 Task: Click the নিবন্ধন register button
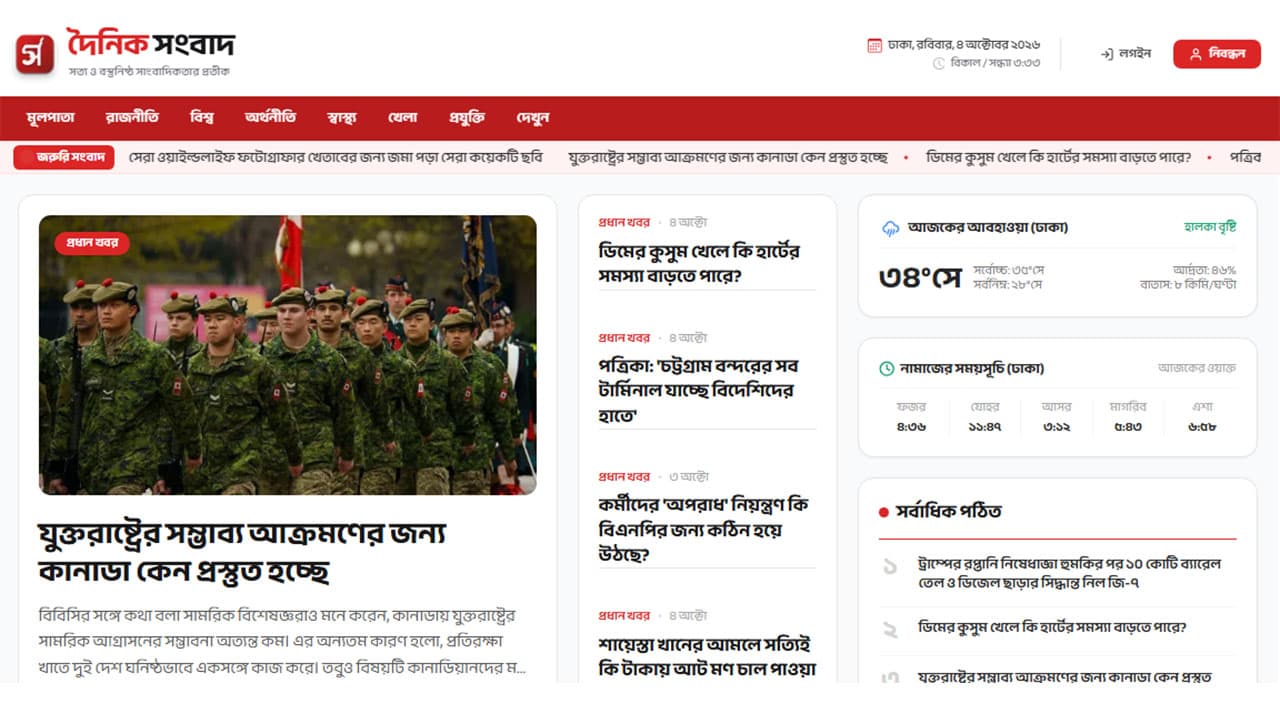click(x=1217, y=54)
